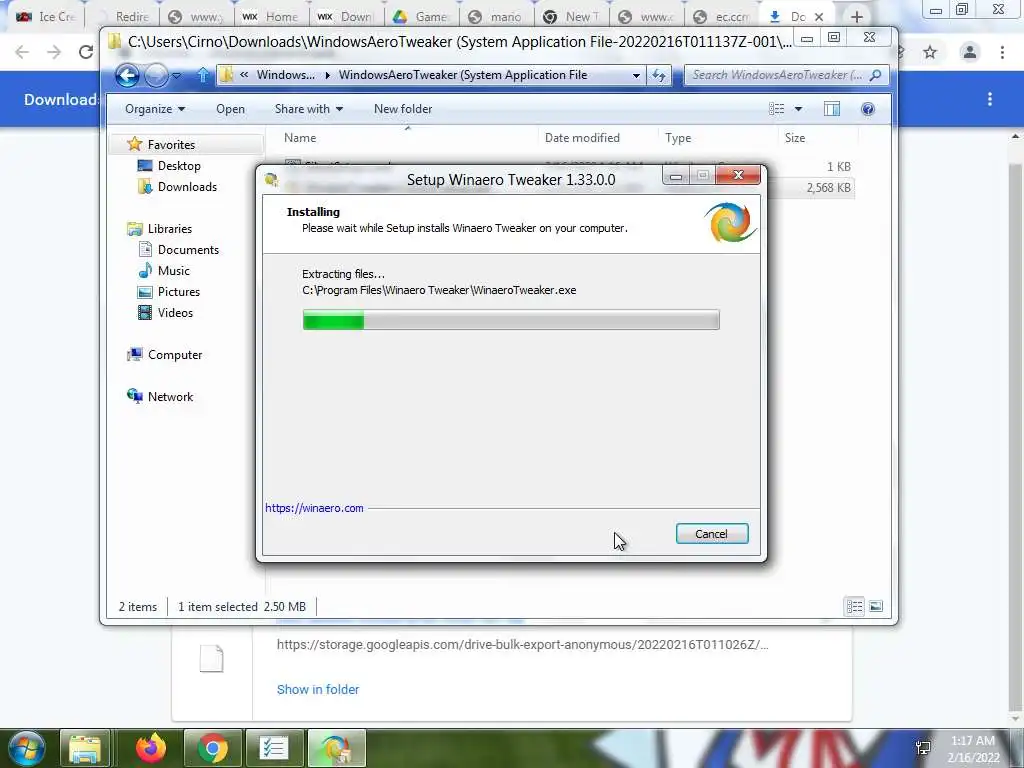Open Chrome profile avatar
1024x768 pixels.
point(970,52)
